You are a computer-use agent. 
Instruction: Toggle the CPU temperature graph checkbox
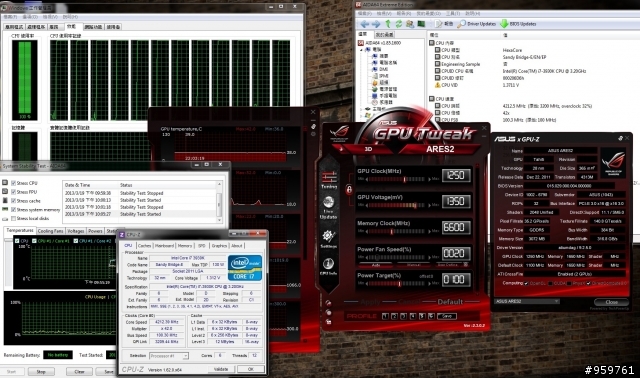click(17, 241)
